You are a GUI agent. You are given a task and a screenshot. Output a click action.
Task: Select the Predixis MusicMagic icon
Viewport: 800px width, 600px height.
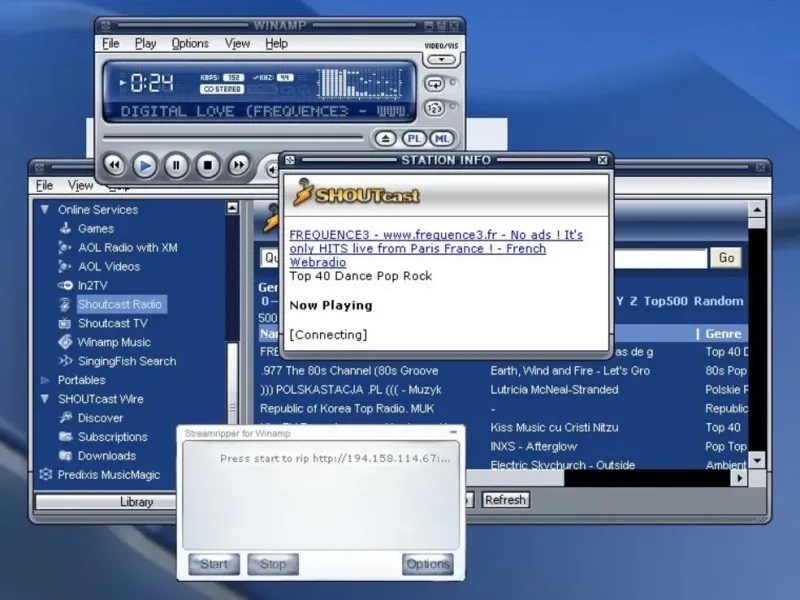[x=45, y=474]
